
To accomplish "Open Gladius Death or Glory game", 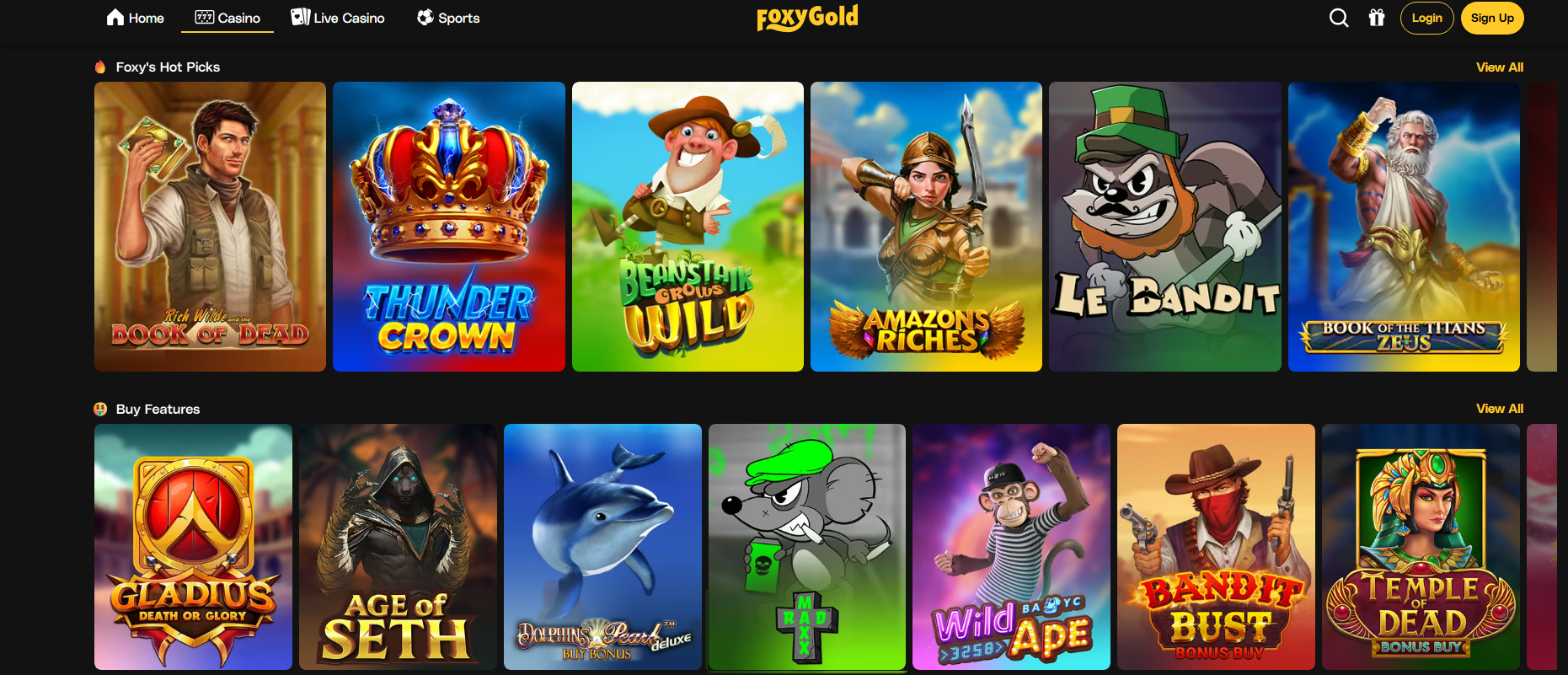I will (x=193, y=547).
